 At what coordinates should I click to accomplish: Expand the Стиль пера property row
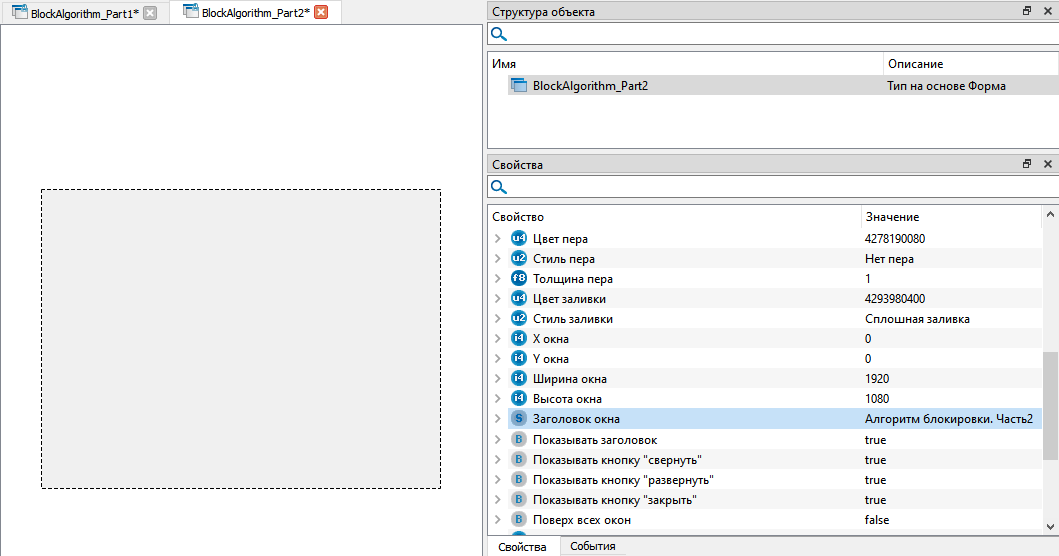[497, 259]
